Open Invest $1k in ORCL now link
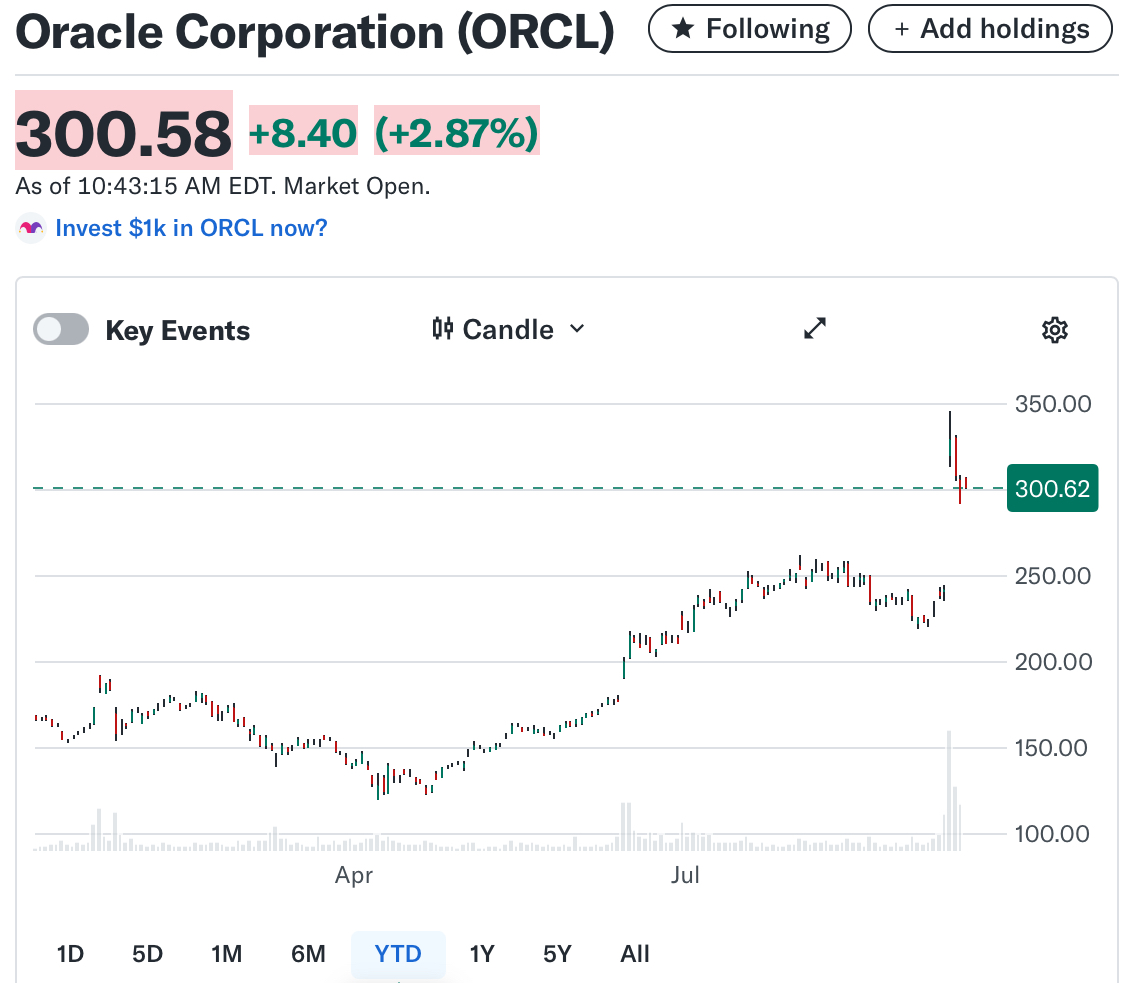This screenshot has height=983, width=1133. pos(191,228)
